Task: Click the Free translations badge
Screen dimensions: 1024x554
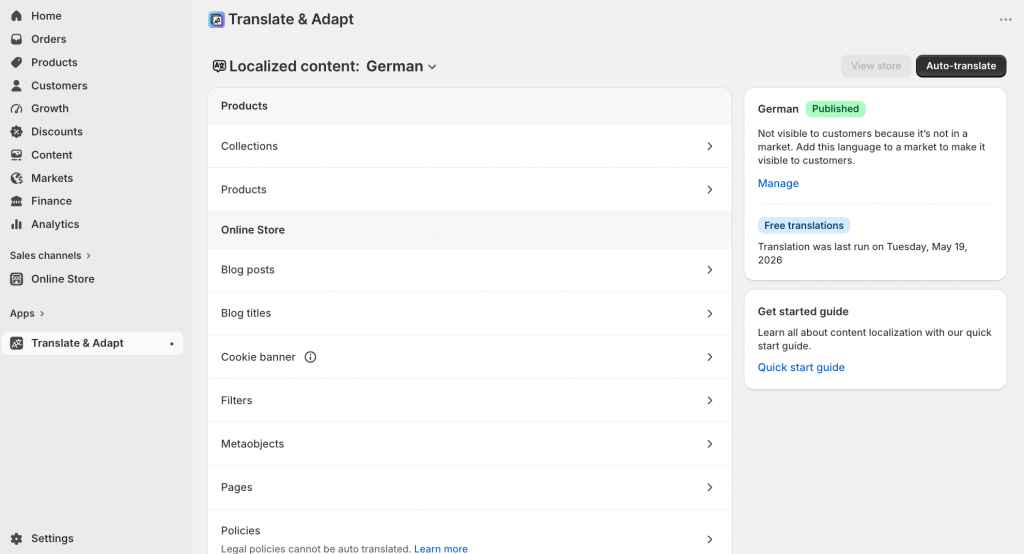Action: coord(804,225)
